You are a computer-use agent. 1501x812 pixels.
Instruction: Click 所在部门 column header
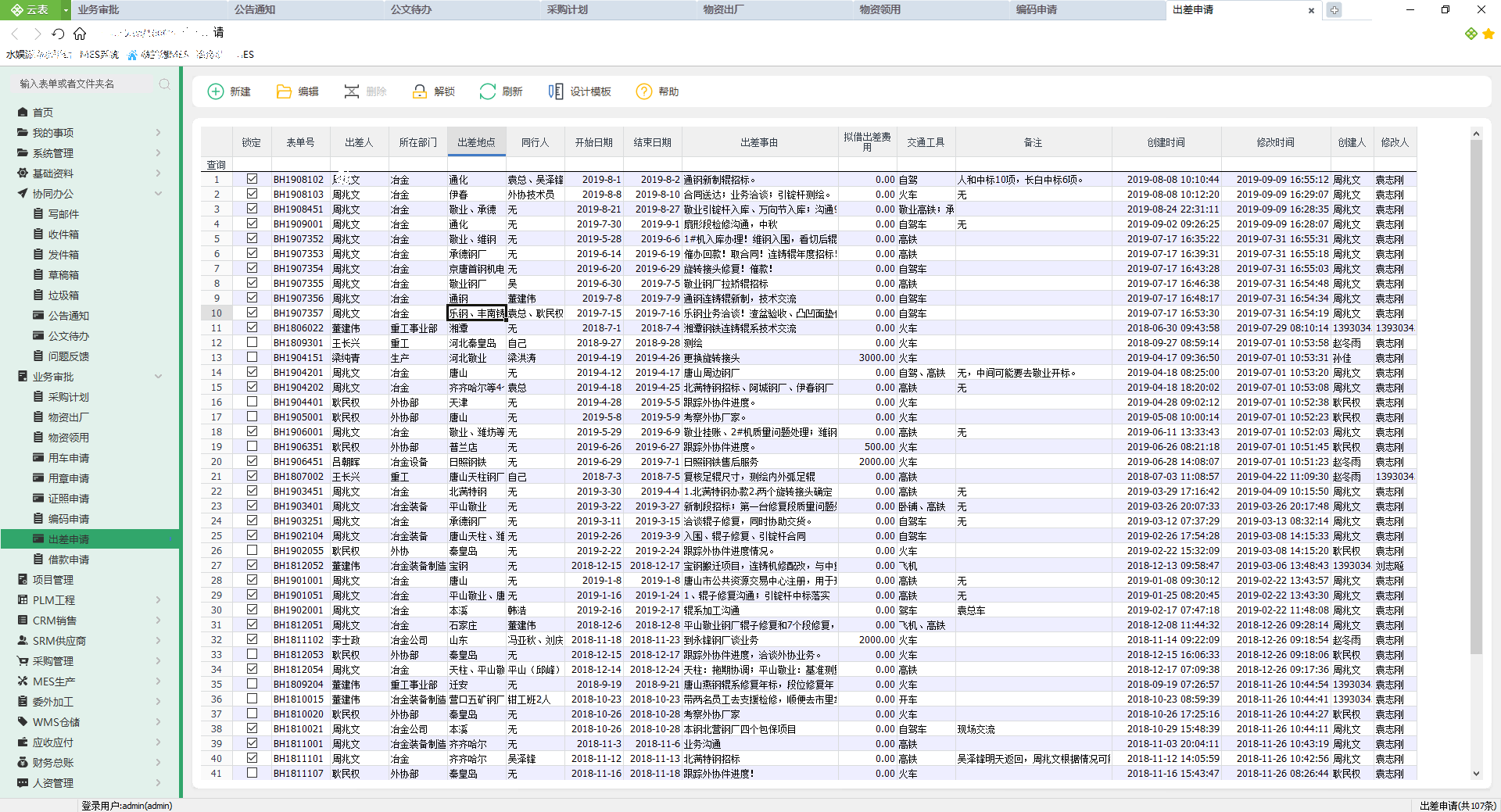coord(417,142)
